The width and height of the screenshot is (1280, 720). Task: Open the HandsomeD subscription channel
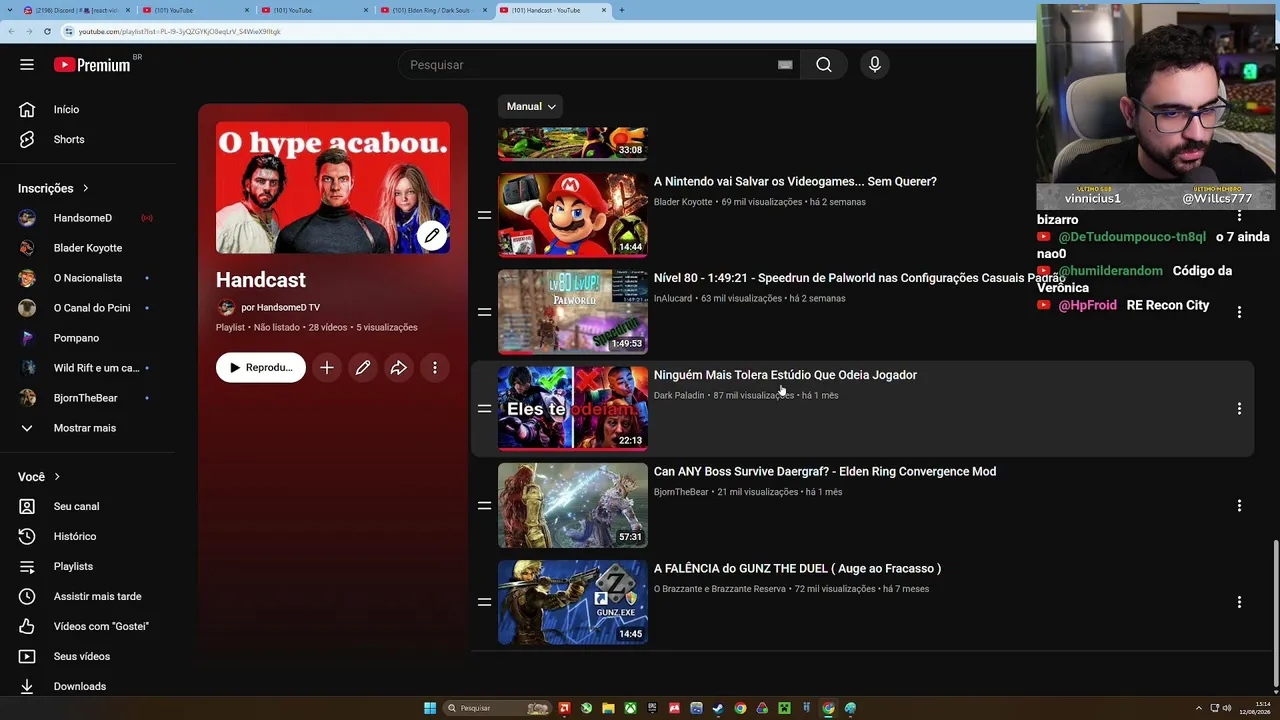coord(83,218)
